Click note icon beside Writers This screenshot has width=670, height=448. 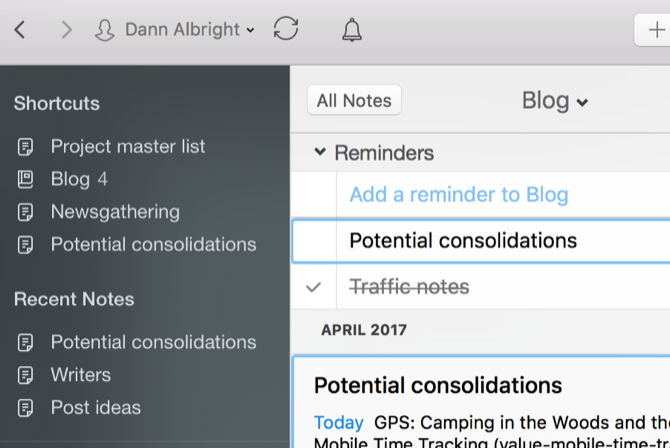click(x=25, y=375)
